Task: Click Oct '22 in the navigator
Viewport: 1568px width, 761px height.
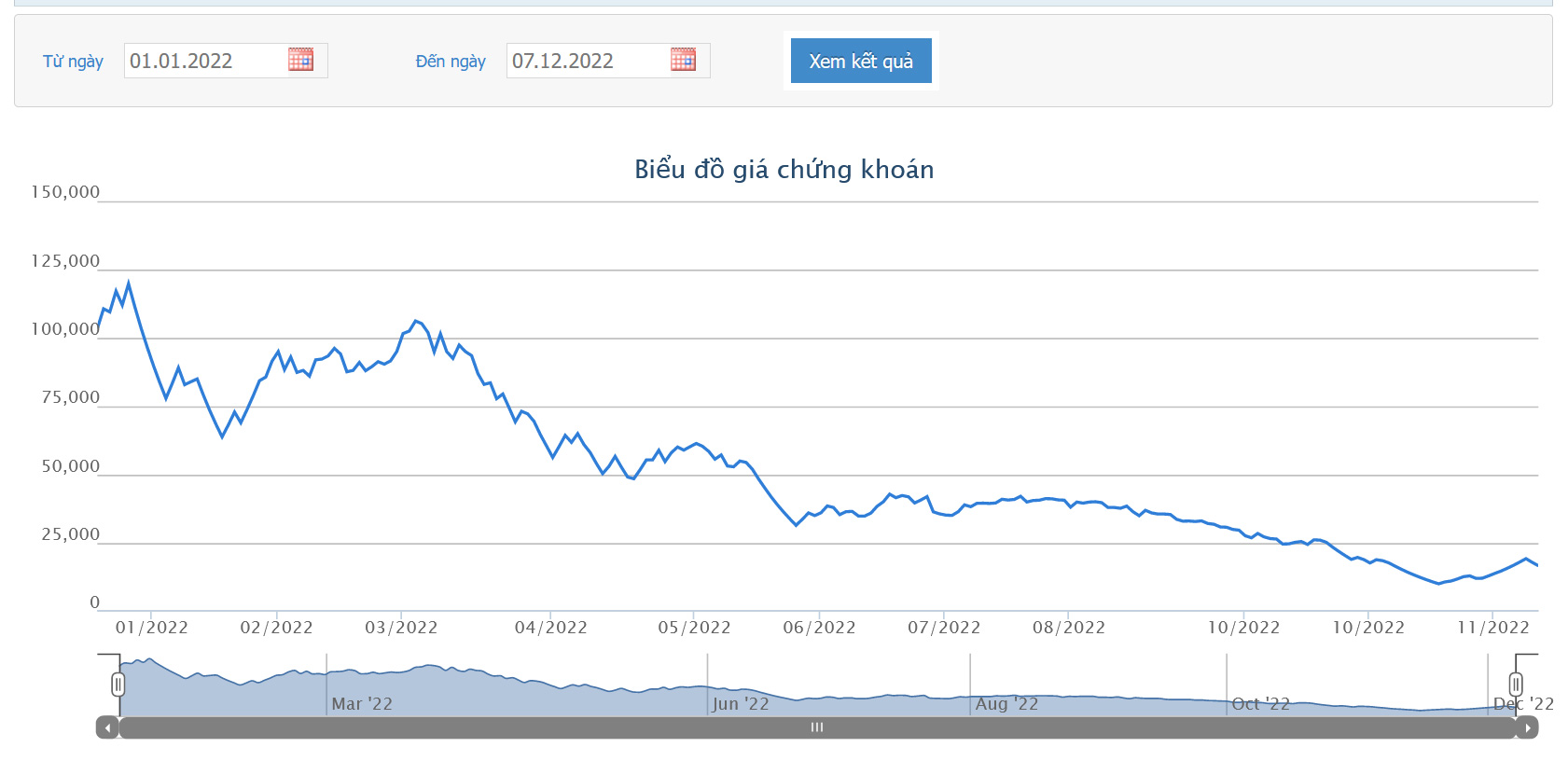Action: click(1261, 704)
